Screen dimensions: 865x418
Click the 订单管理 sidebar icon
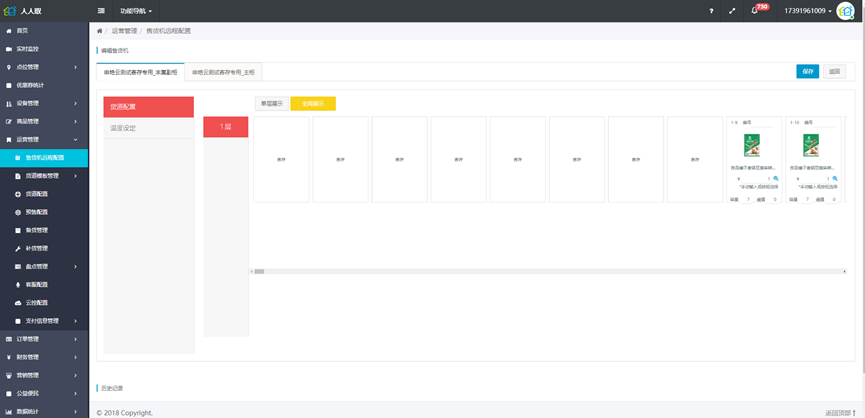(x=8, y=339)
